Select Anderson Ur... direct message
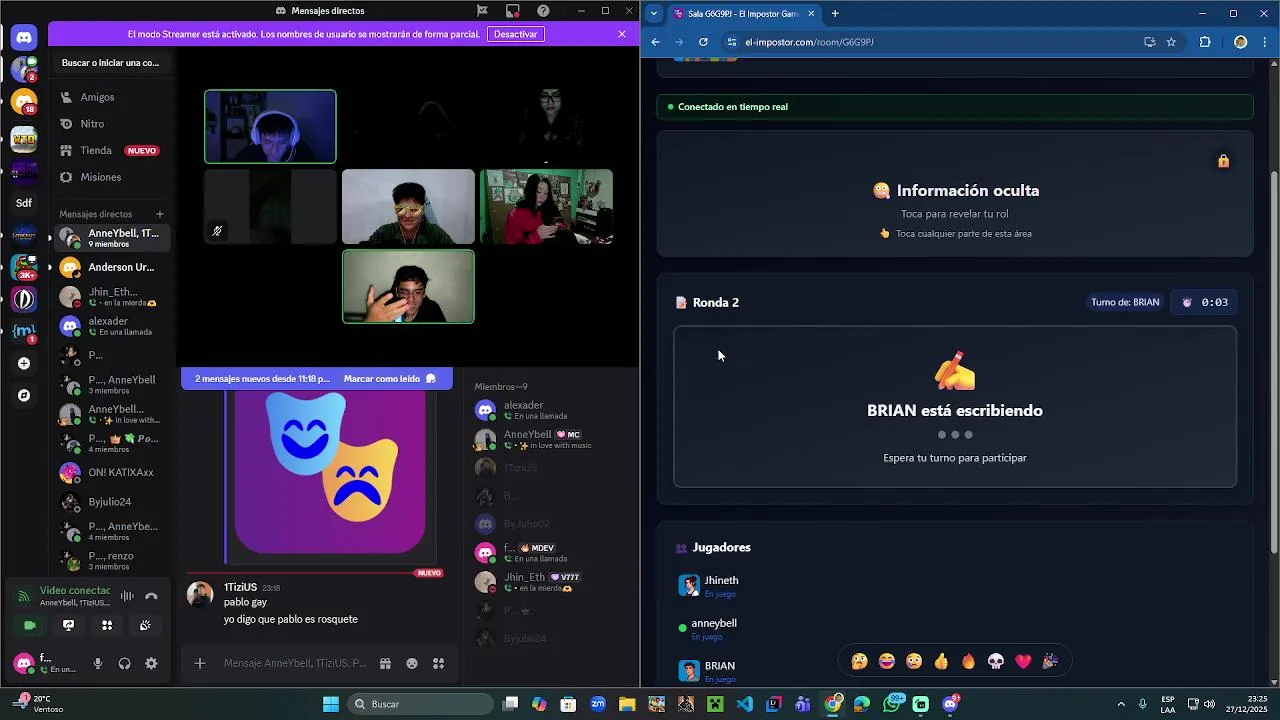 pos(110,267)
